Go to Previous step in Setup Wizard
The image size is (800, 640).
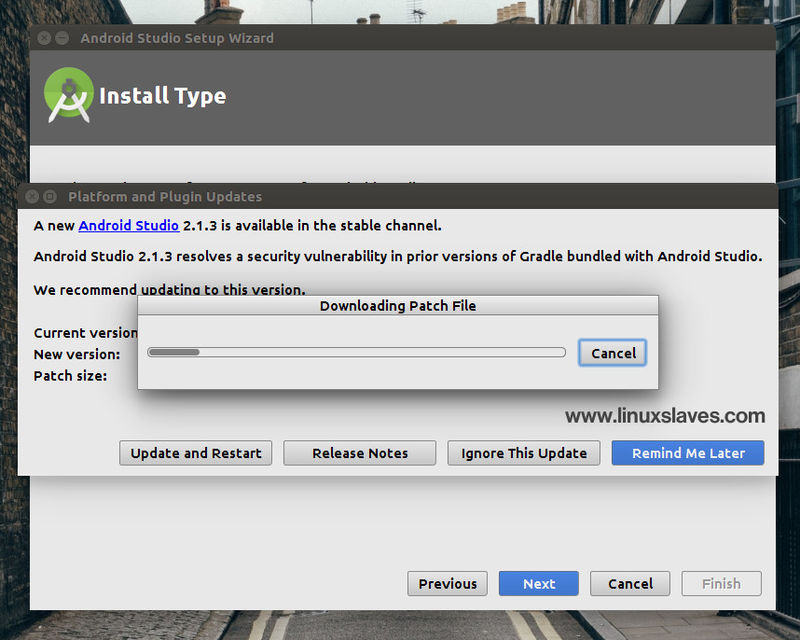tap(447, 583)
